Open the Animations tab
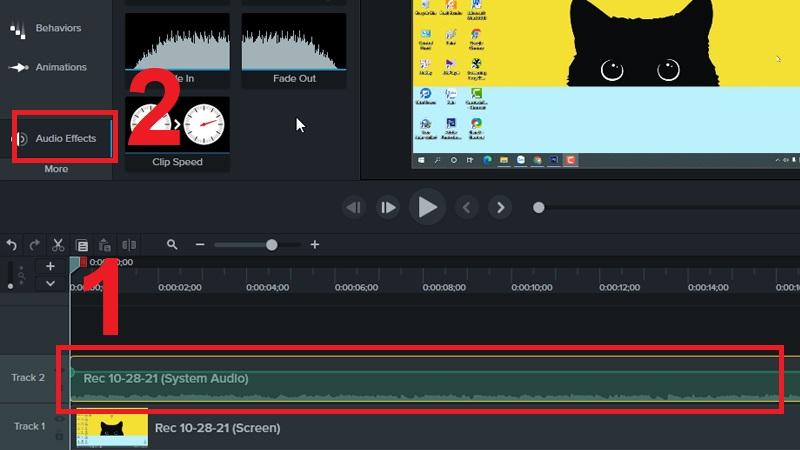Image resolution: width=800 pixels, height=450 pixels. pos(48,67)
